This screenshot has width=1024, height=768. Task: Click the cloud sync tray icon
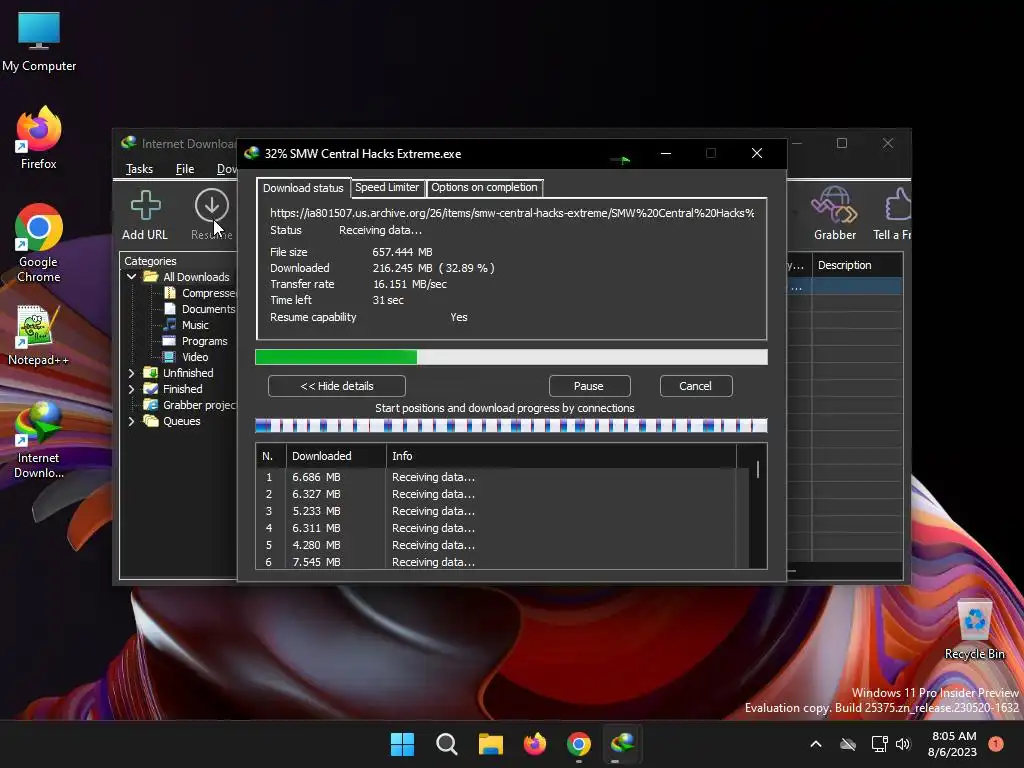click(x=848, y=744)
